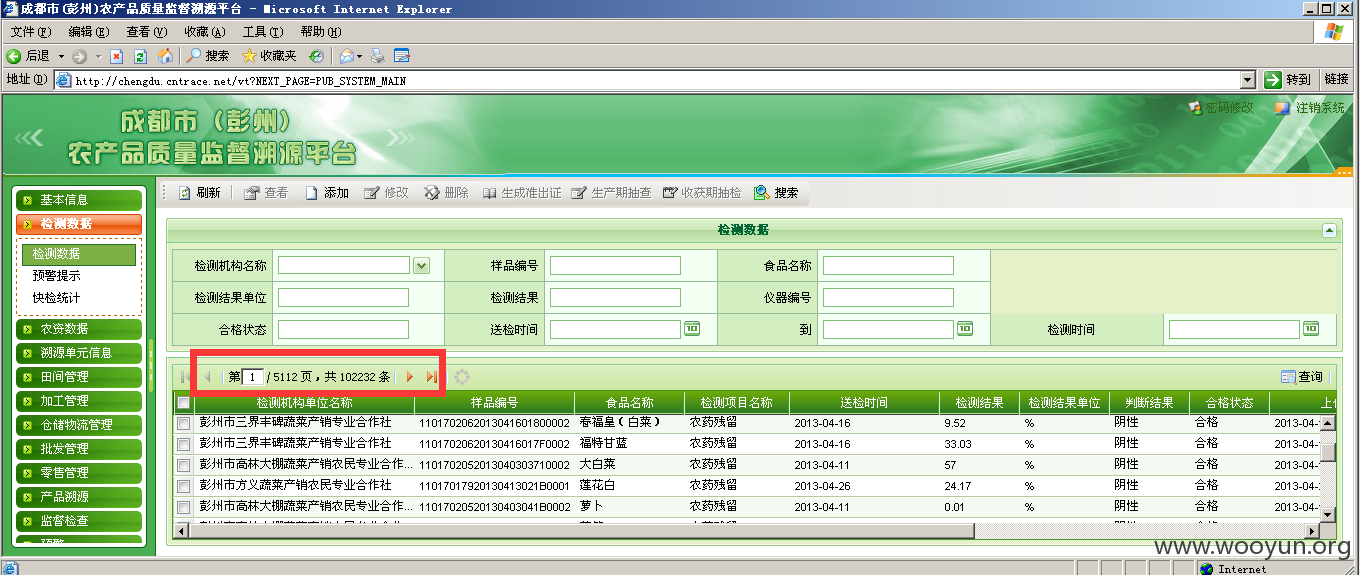
Task: Go to the IE Home icon
Action: pos(165,56)
